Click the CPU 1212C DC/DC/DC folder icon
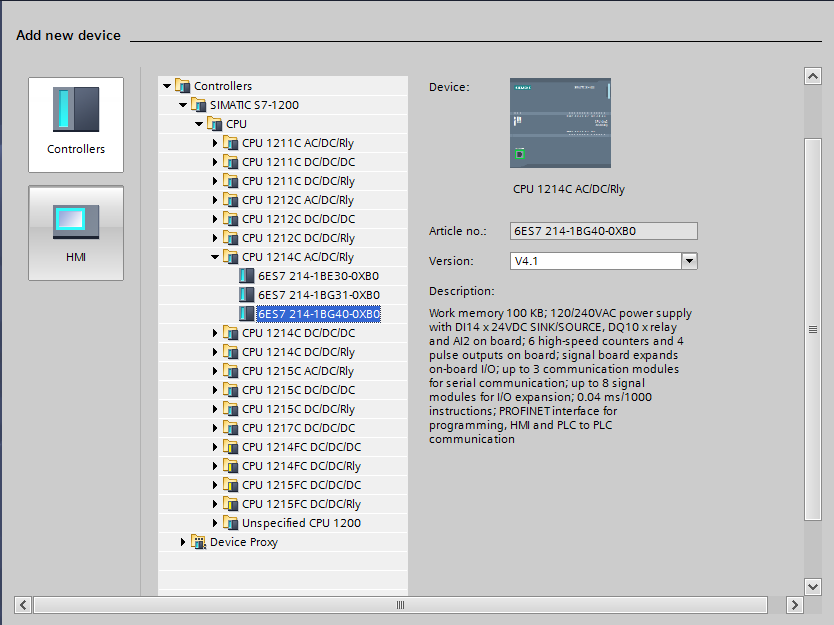Viewport: 834px width, 625px height. pos(230,219)
